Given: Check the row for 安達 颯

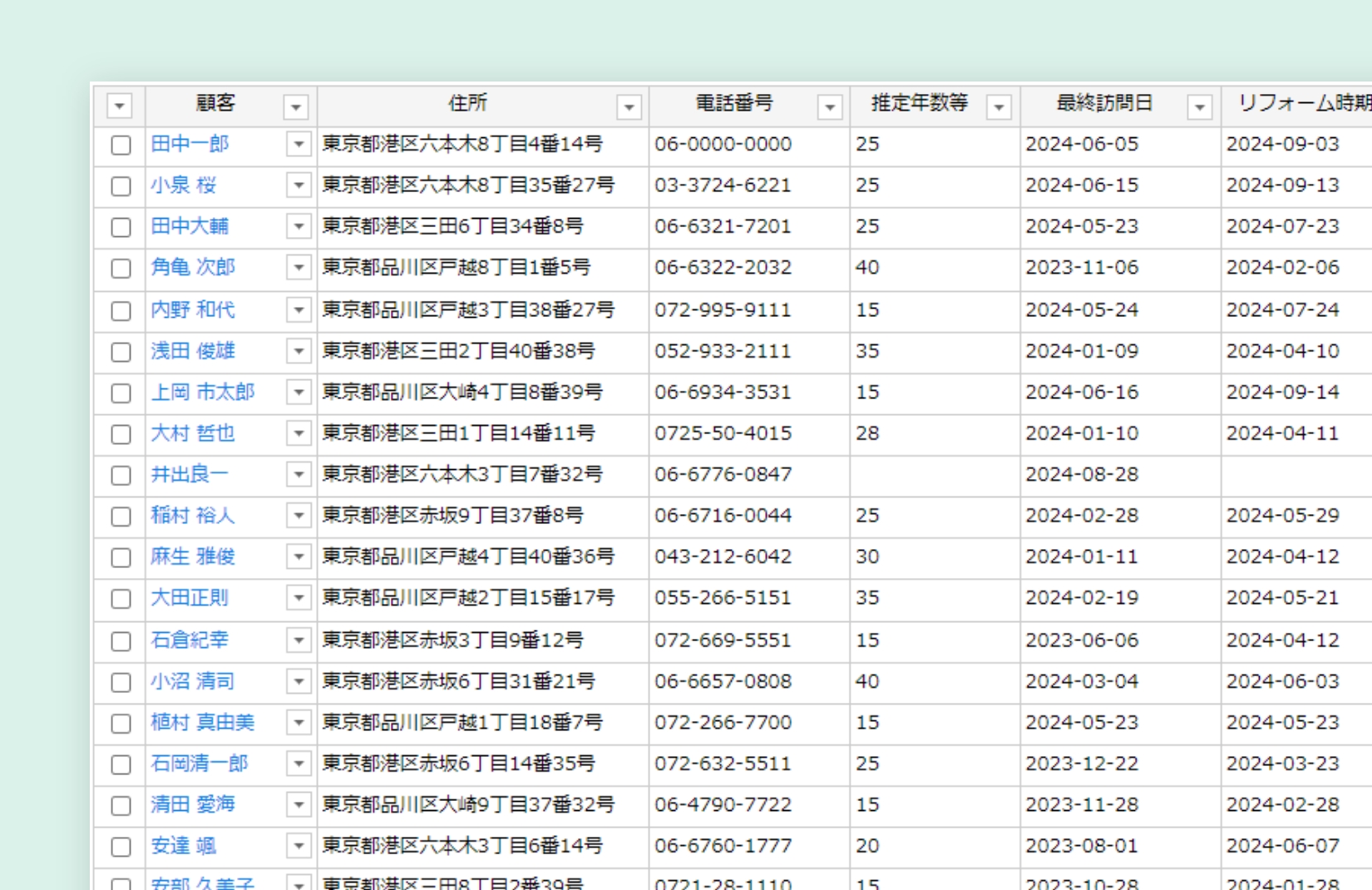Looking at the screenshot, I should click(x=121, y=847).
